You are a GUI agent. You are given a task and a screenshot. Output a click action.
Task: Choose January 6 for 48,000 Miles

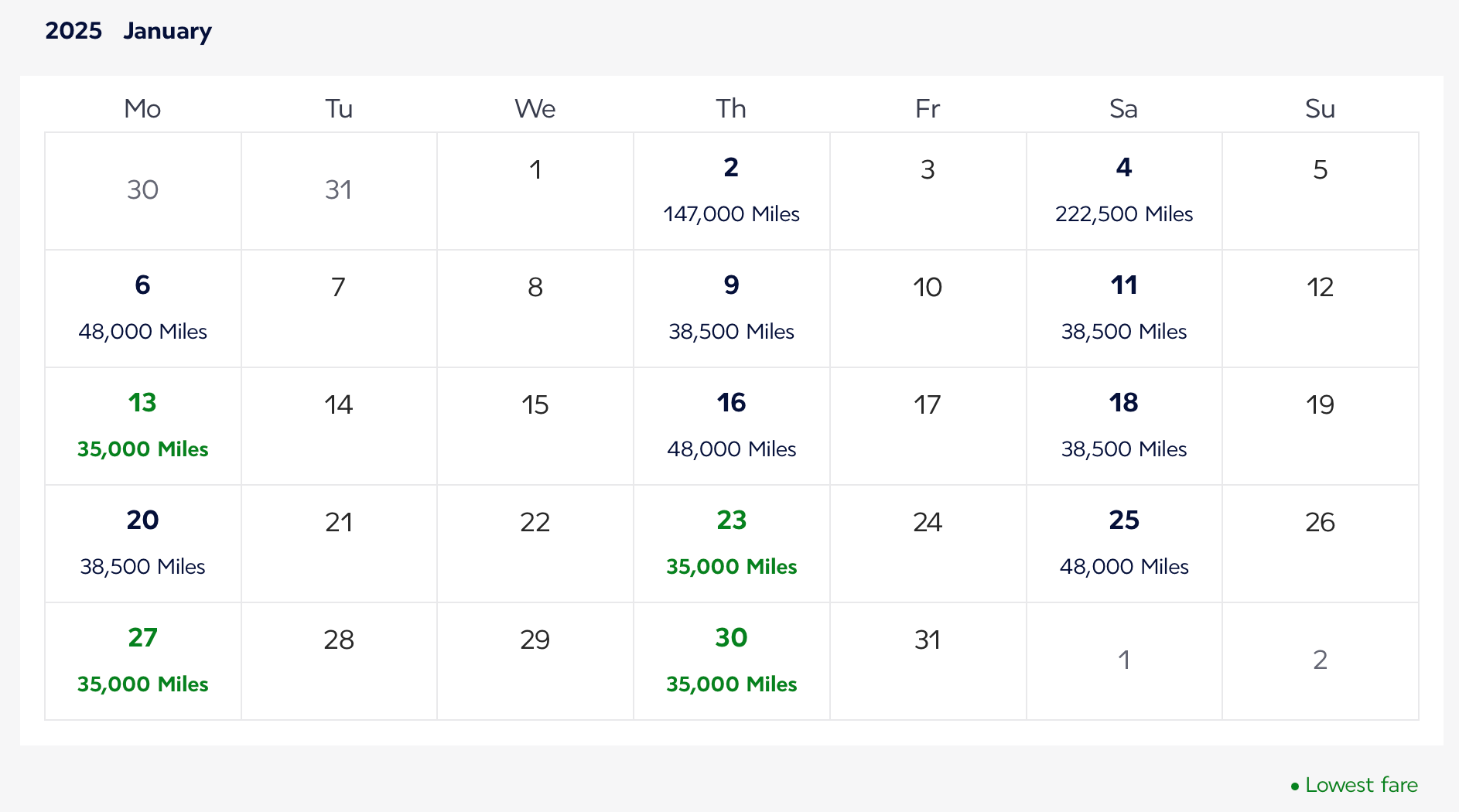coord(143,309)
